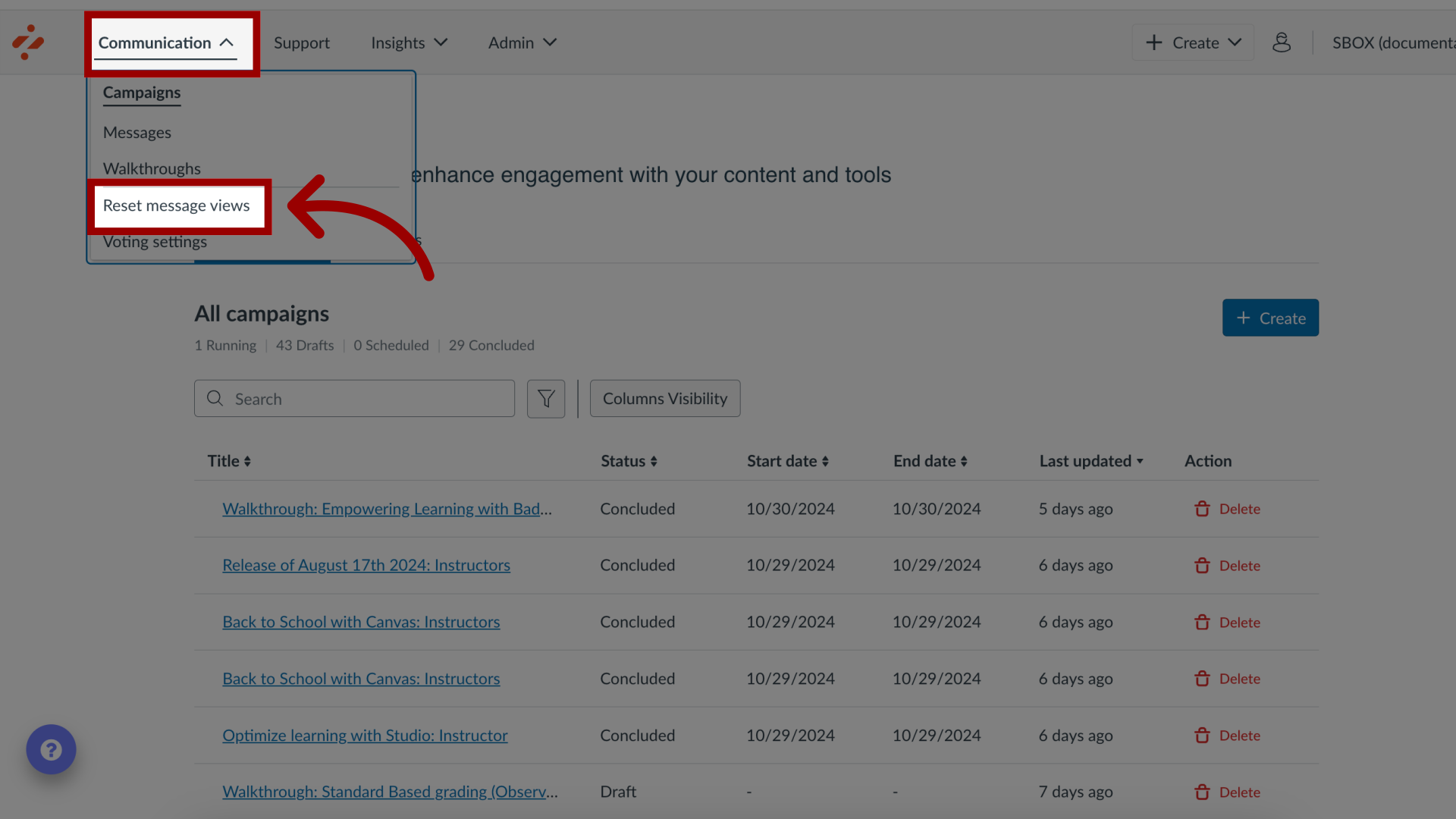Click the '43 Drafts' count text
1456x819 pixels.
tap(305, 346)
